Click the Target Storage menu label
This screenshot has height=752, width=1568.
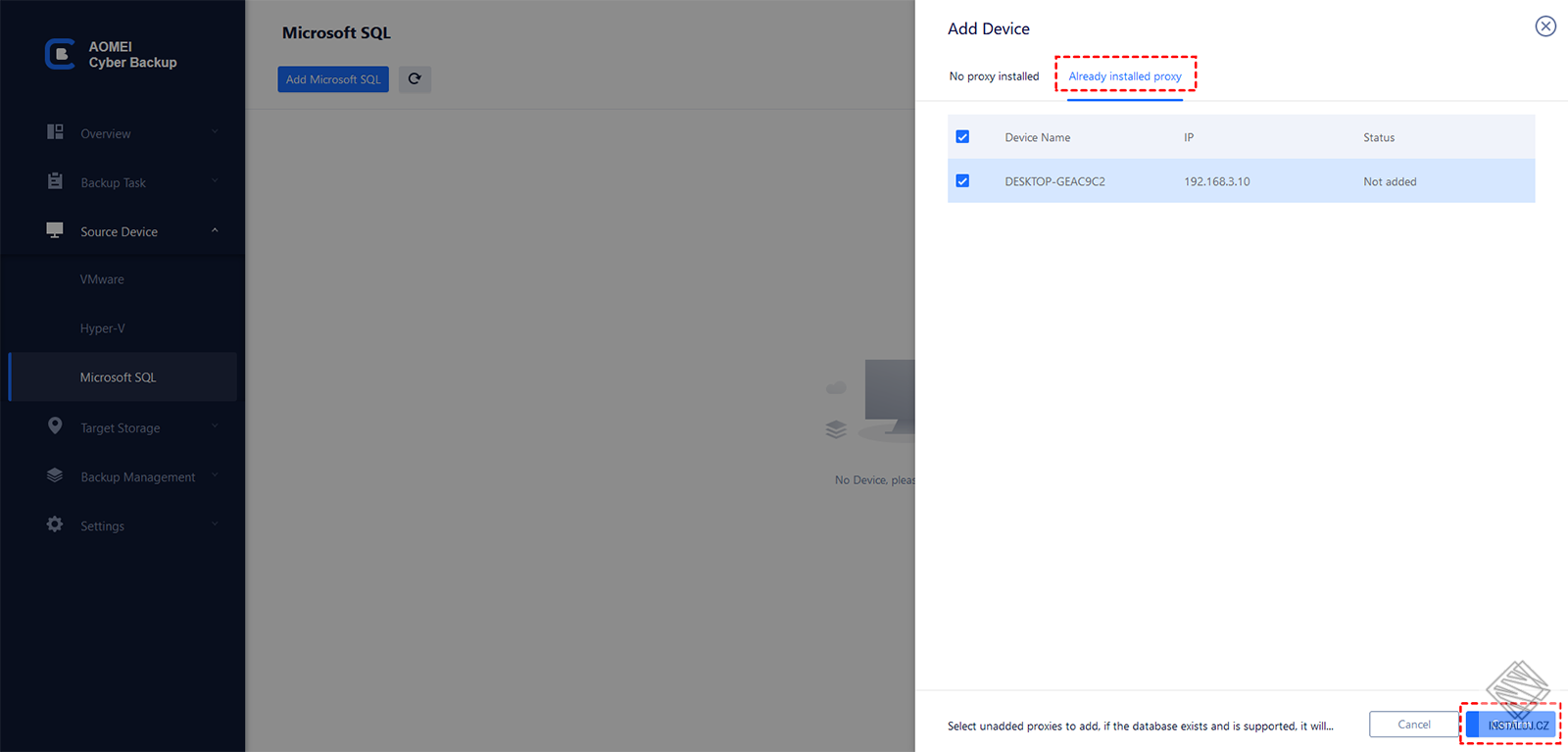pos(120,427)
